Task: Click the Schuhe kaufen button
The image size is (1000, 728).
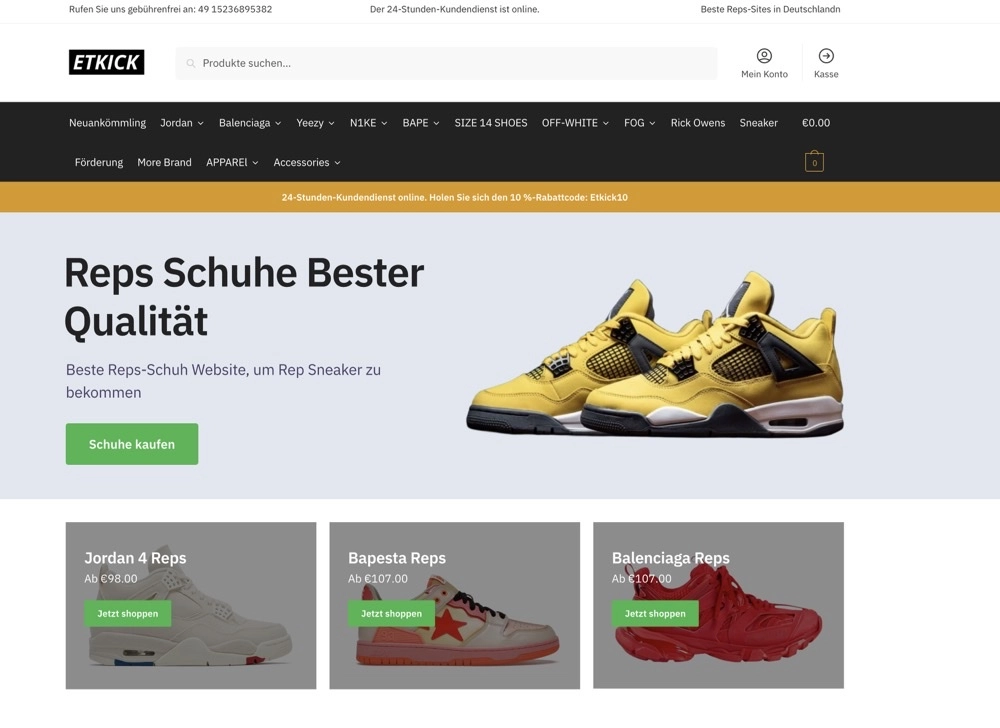Action: (x=132, y=444)
